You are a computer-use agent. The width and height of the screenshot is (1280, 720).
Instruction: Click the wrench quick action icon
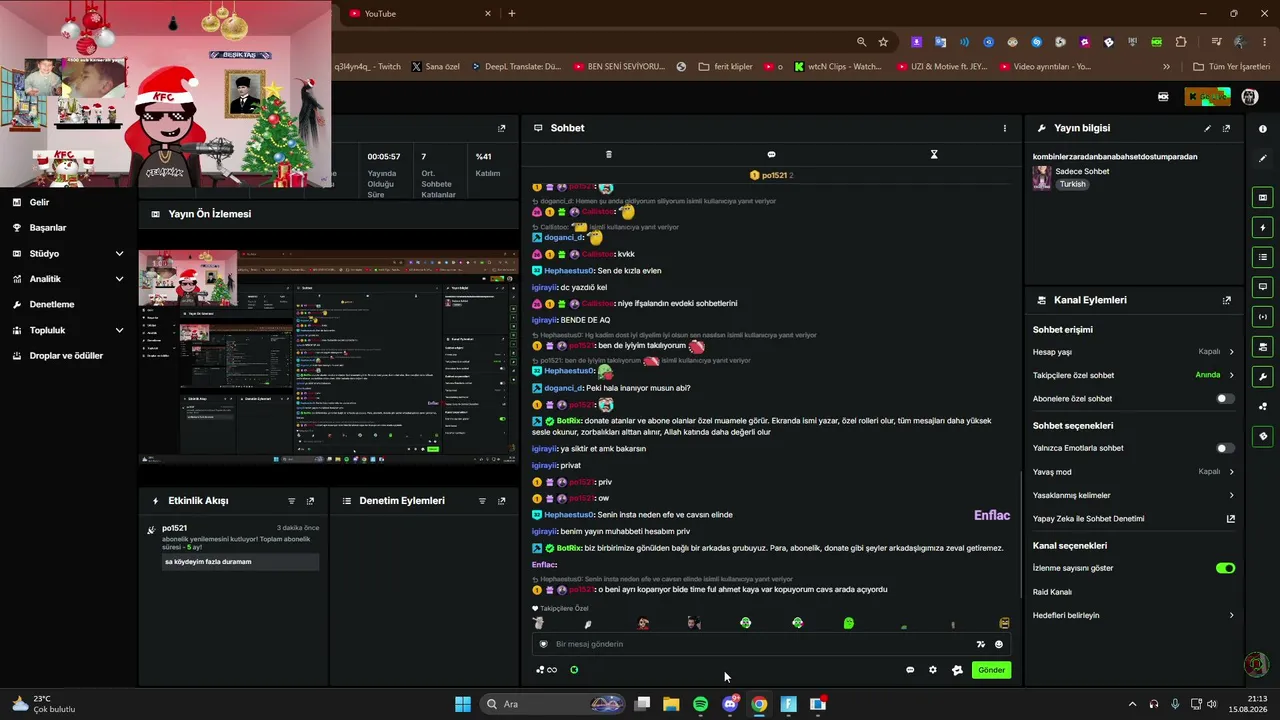1263,377
